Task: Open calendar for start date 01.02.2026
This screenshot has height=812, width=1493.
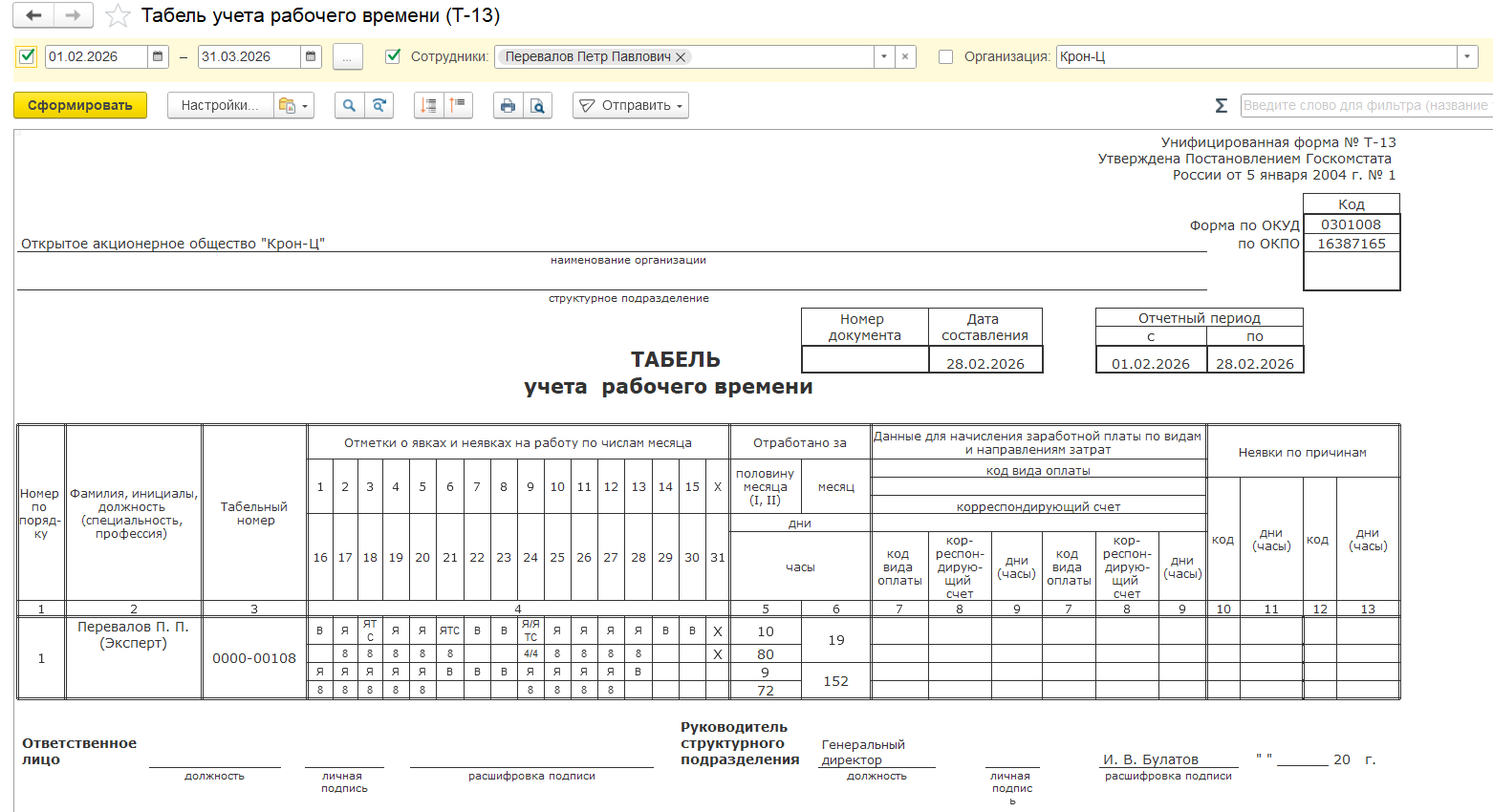Action: (x=159, y=56)
